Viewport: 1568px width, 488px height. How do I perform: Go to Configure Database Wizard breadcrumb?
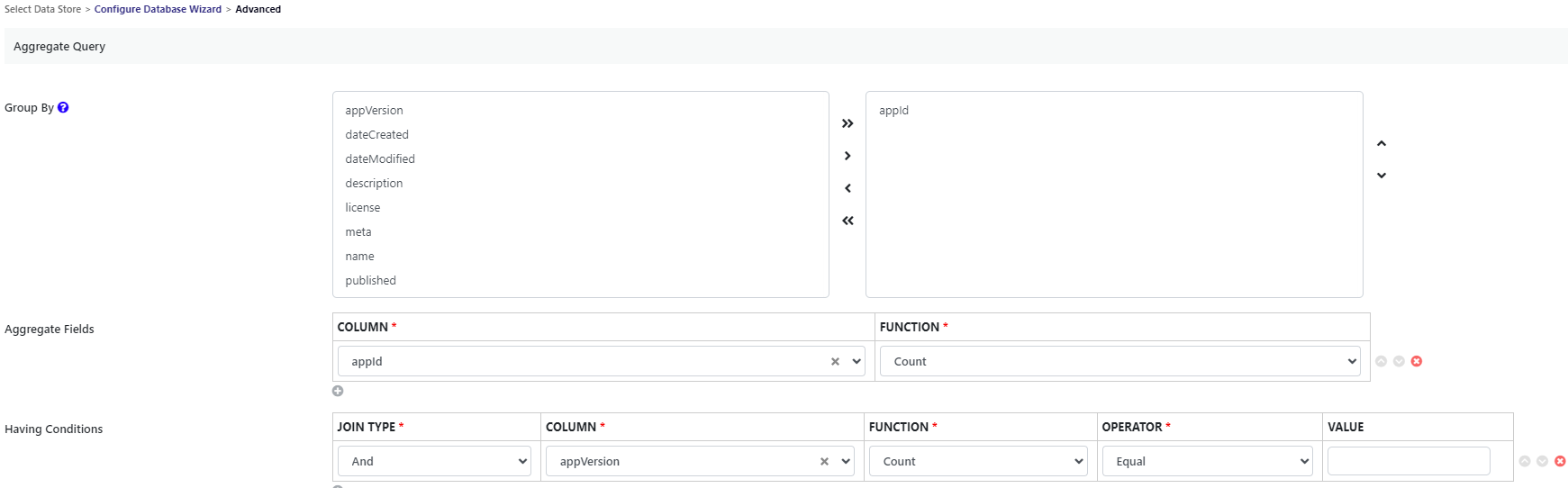pos(158,9)
